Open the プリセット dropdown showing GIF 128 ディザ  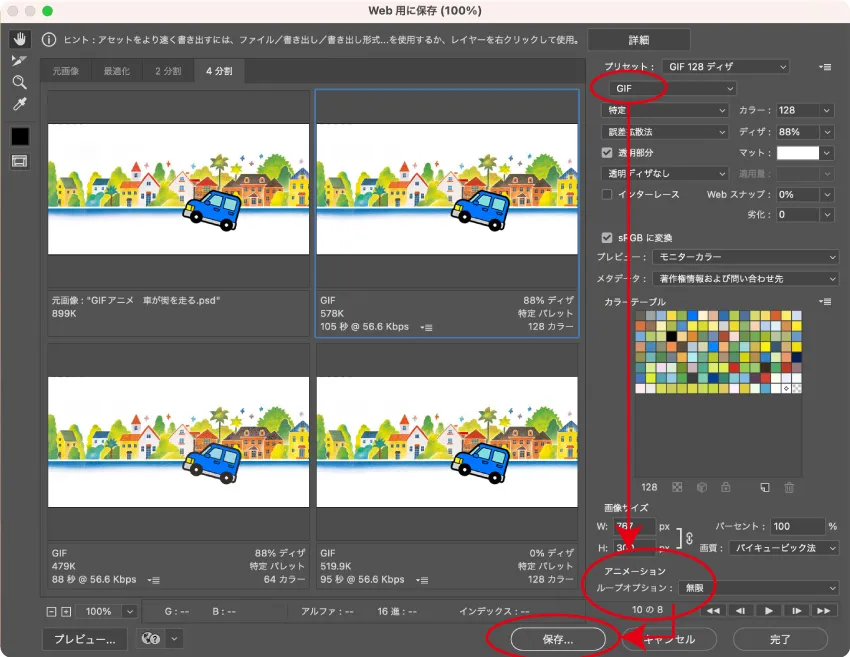pos(725,66)
